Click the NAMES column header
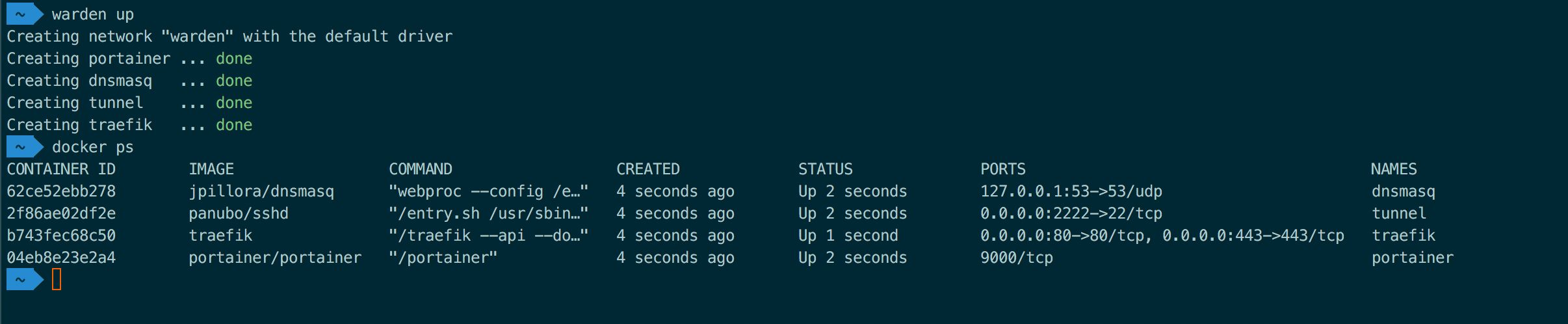 [1394, 169]
